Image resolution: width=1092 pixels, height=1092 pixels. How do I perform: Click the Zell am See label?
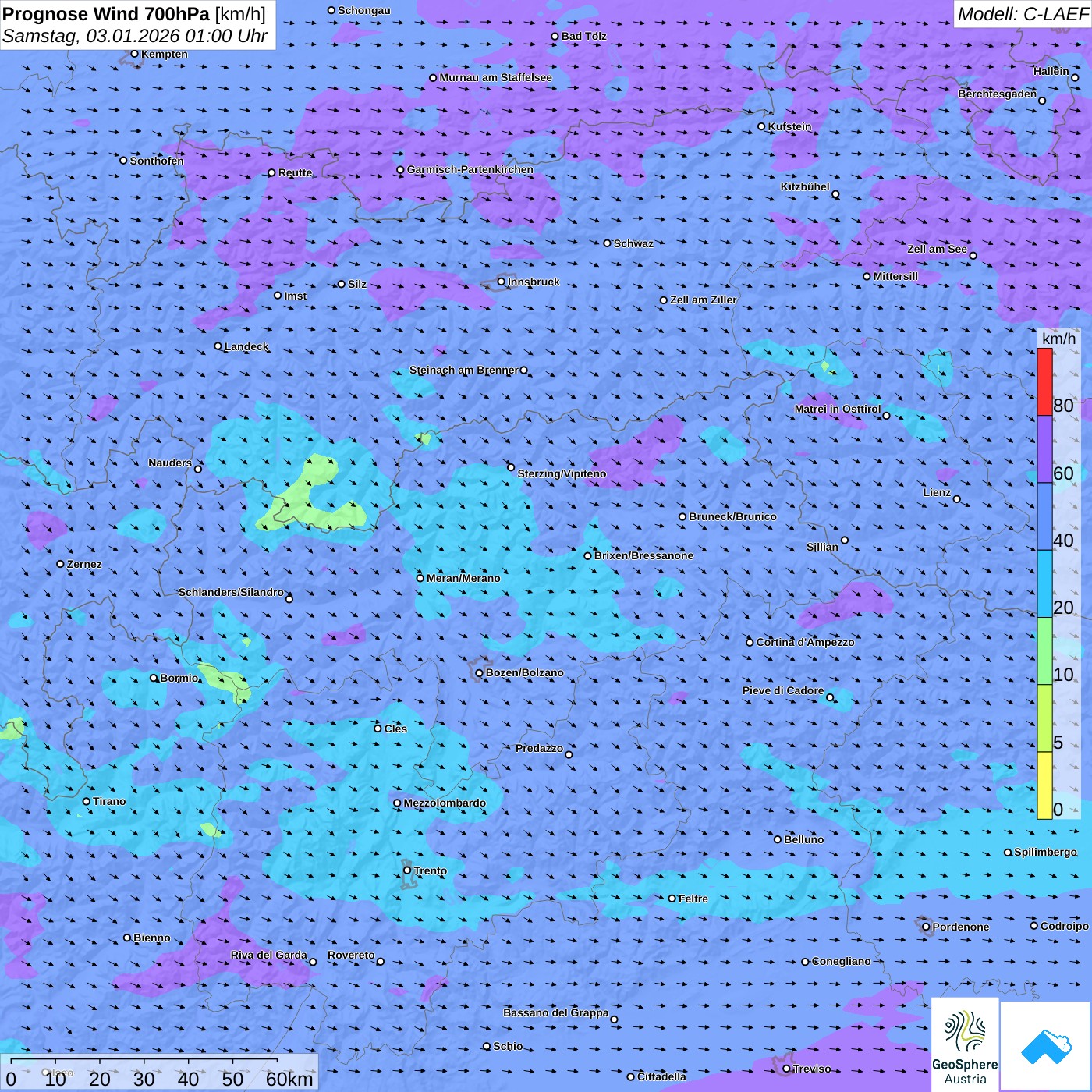coord(937,249)
